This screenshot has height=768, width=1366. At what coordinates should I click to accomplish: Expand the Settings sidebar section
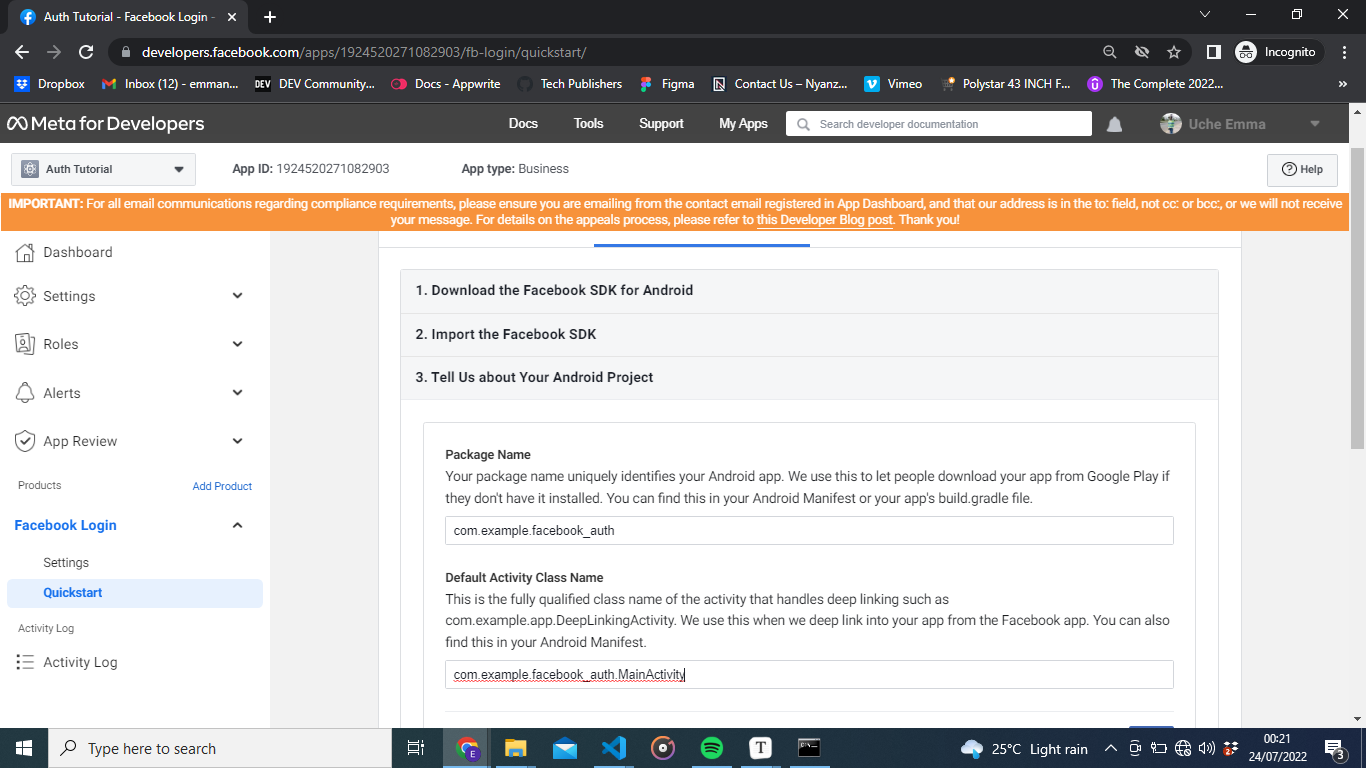coord(130,296)
